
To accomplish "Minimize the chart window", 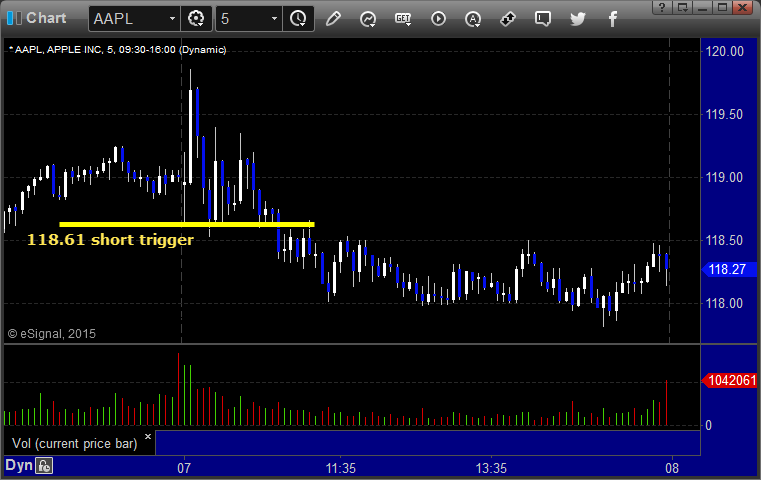I will (x=702, y=7).
